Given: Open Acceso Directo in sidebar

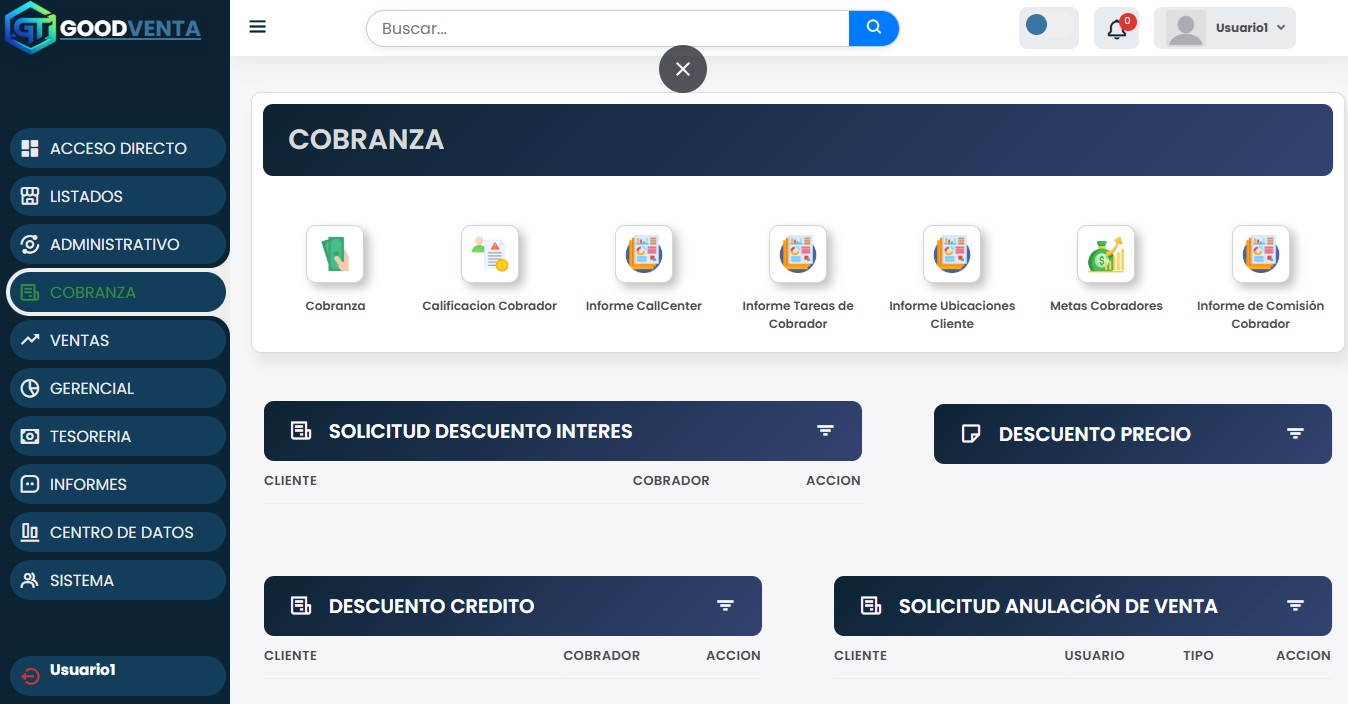Looking at the screenshot, I should (x=118, y=148).
